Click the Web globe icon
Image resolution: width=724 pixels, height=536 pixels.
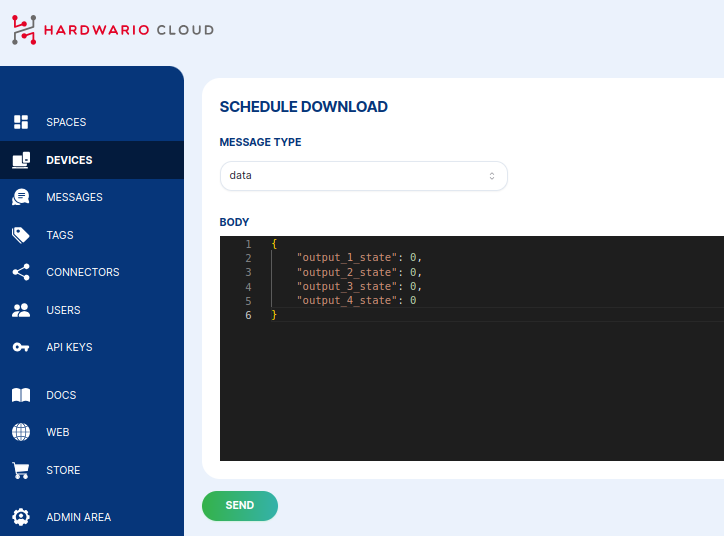click(x=20, y=432)
